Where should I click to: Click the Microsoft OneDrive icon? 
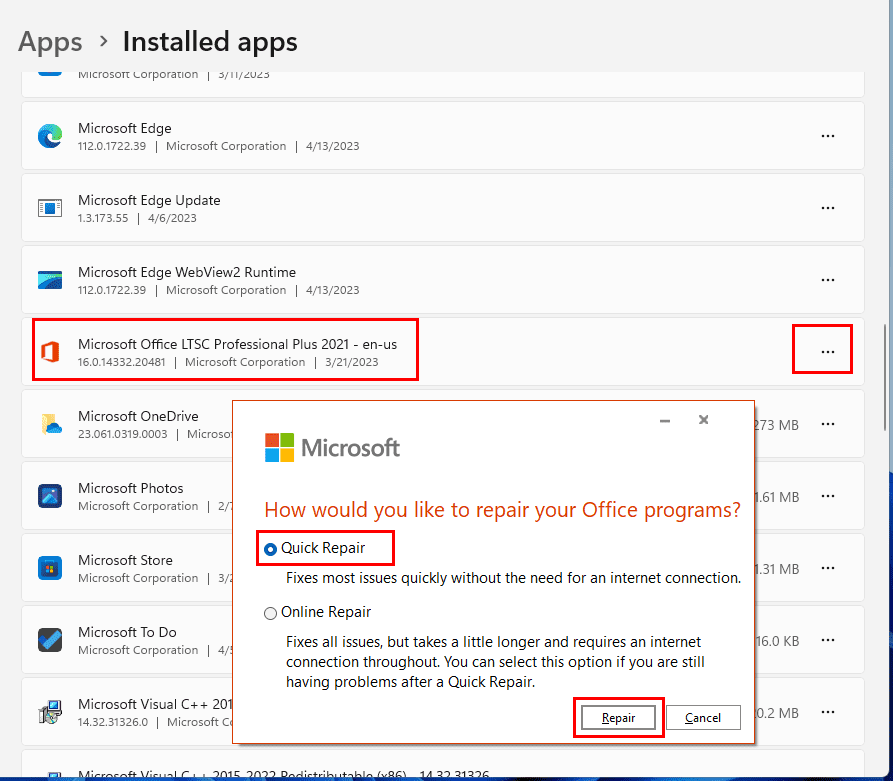tap(51, 424)
